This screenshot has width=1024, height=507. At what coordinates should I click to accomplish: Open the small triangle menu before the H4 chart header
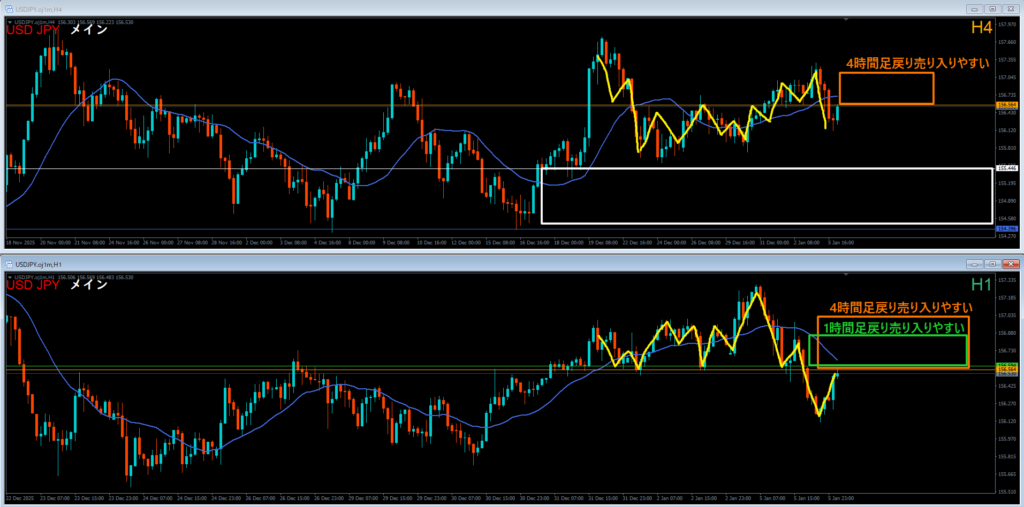pyautogui.click(x=10, y=22)
